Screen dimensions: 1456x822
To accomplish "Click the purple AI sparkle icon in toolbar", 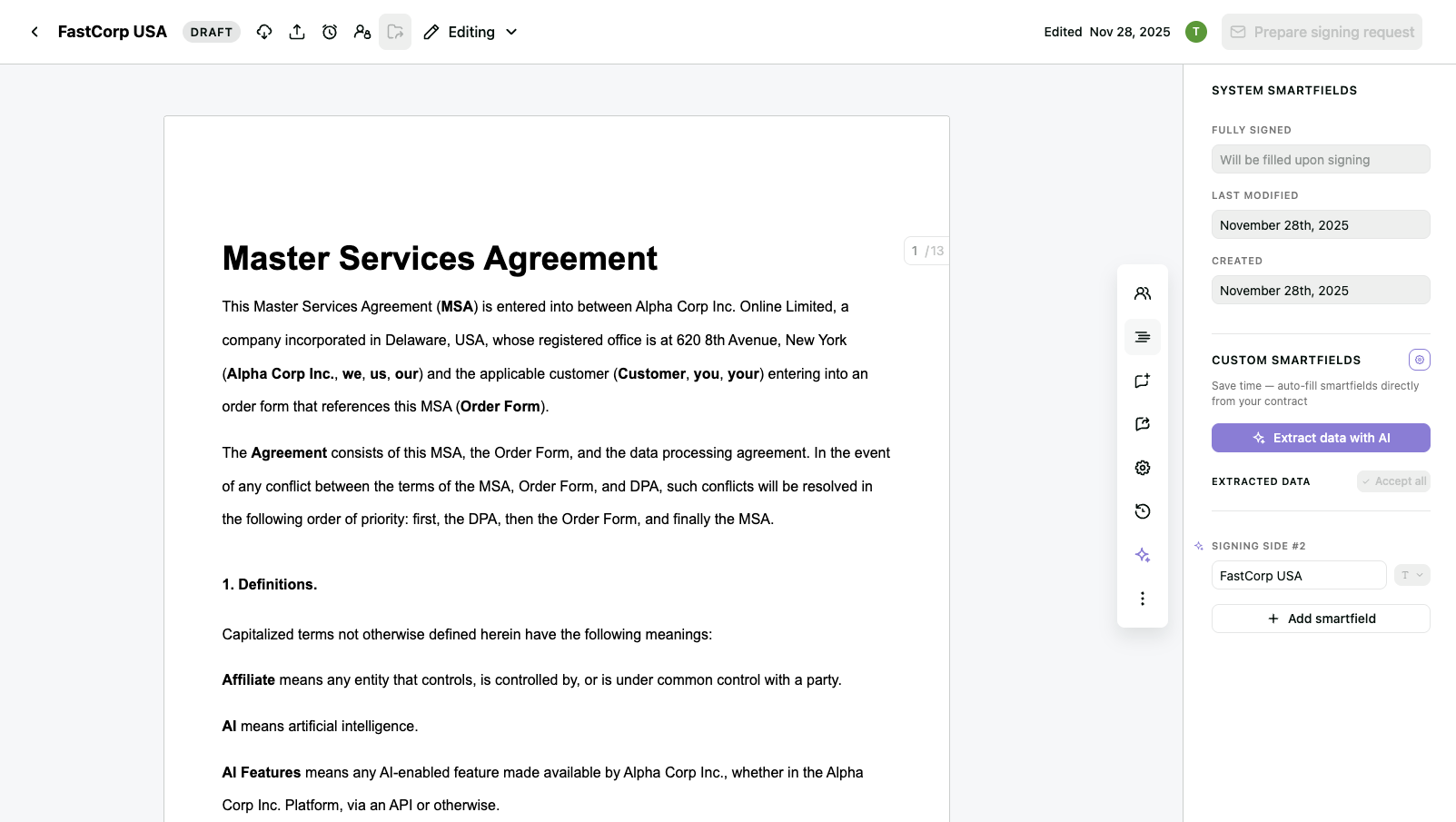I will (x=1143, y=555).
